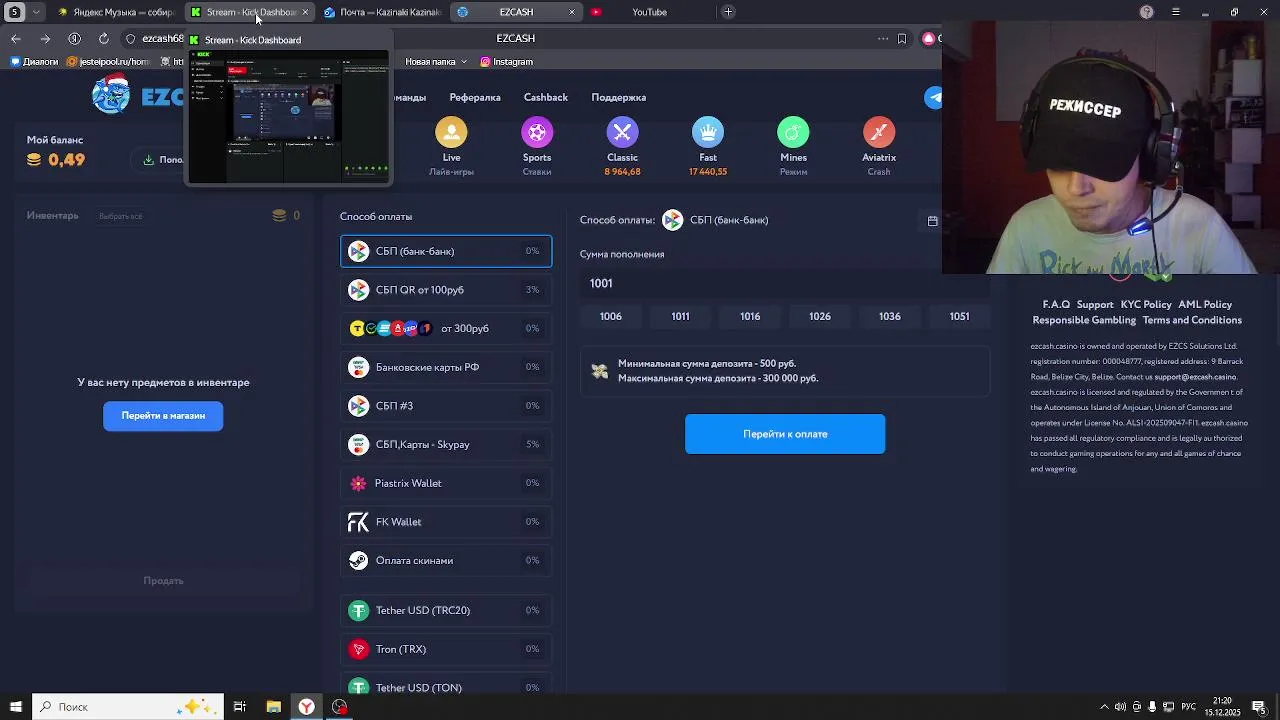Choose the 1026 quick amount
Image resolution: width=1280 pixels, height=720 pixels.
[x=820, y=316]
